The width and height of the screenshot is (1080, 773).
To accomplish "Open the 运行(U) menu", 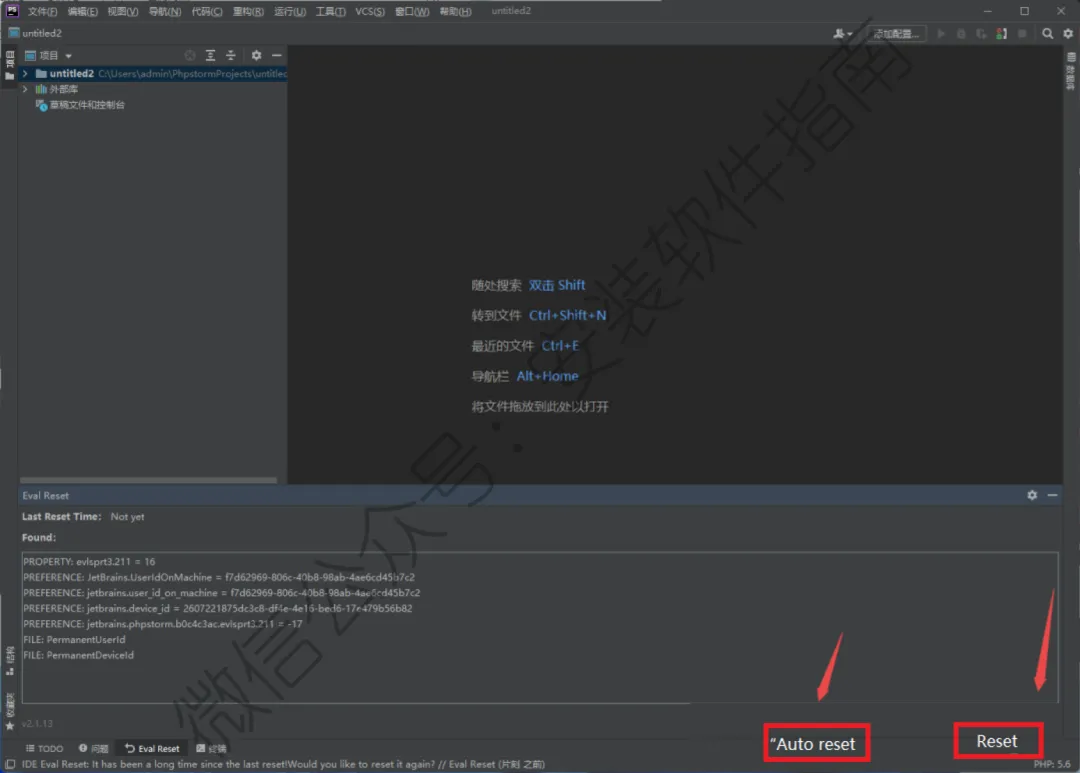I will (289, 11).
